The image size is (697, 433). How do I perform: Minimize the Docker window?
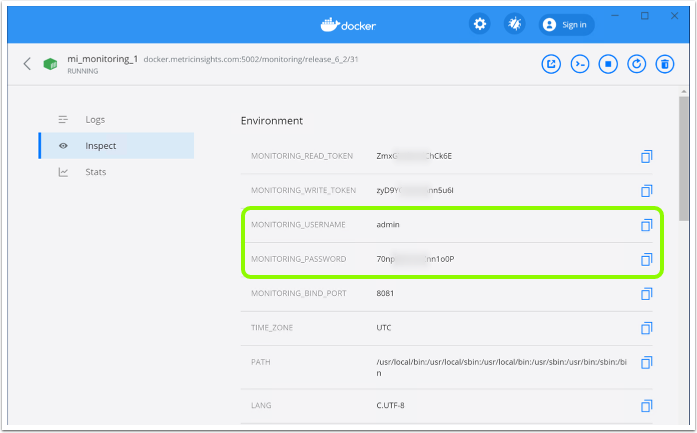615,16
